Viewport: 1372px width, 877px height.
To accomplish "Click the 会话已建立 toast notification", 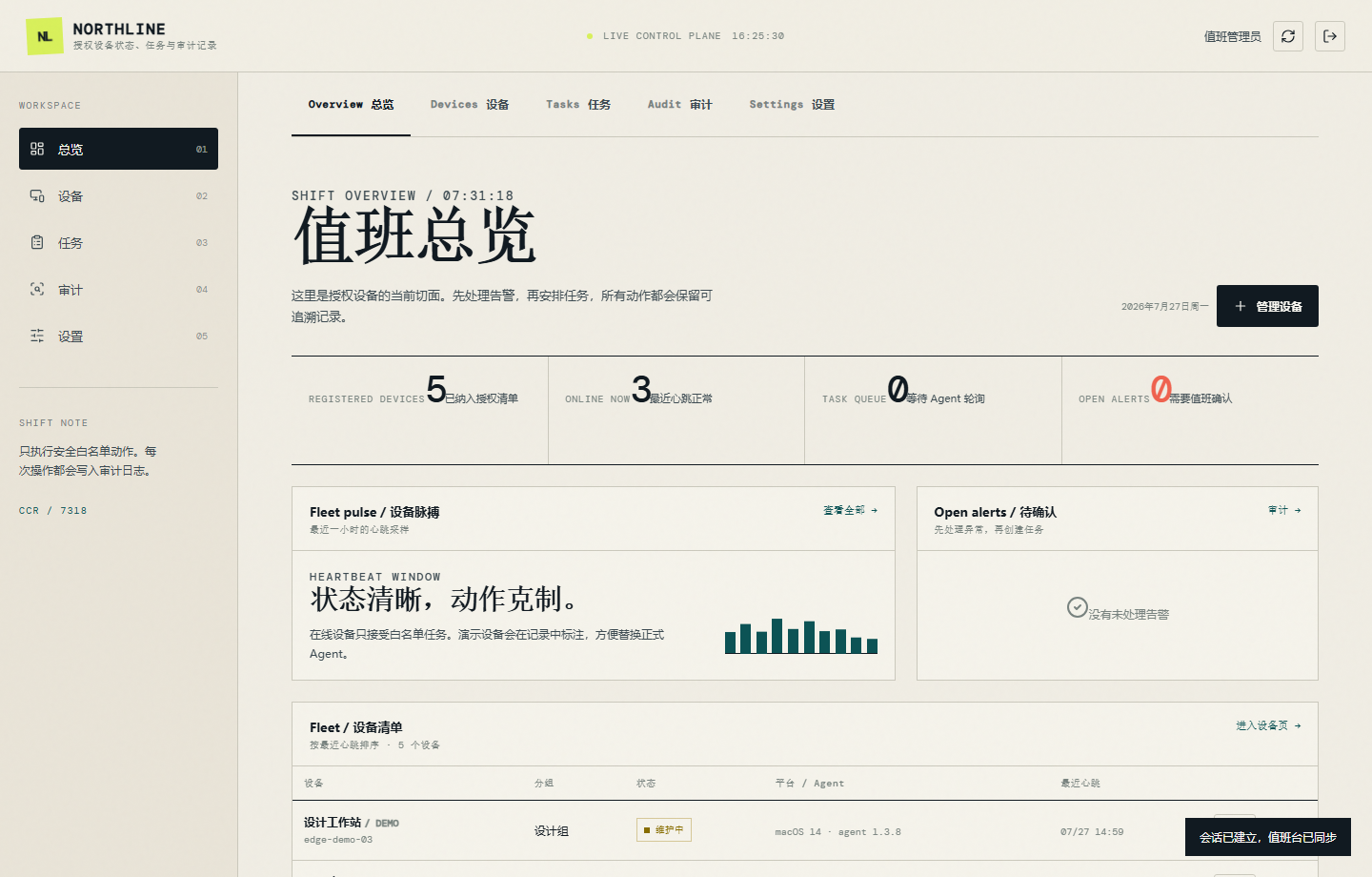I will [x=1268, y=837].
